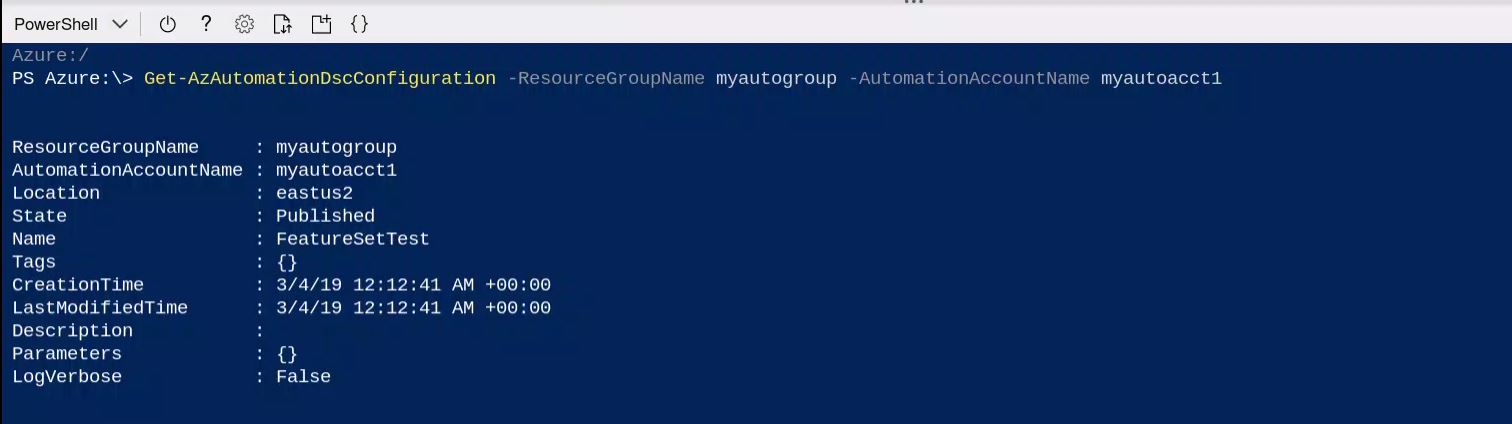Open the settings gear icon
The height and width of the screenshot is (424, 1512).
coord(244,24)
